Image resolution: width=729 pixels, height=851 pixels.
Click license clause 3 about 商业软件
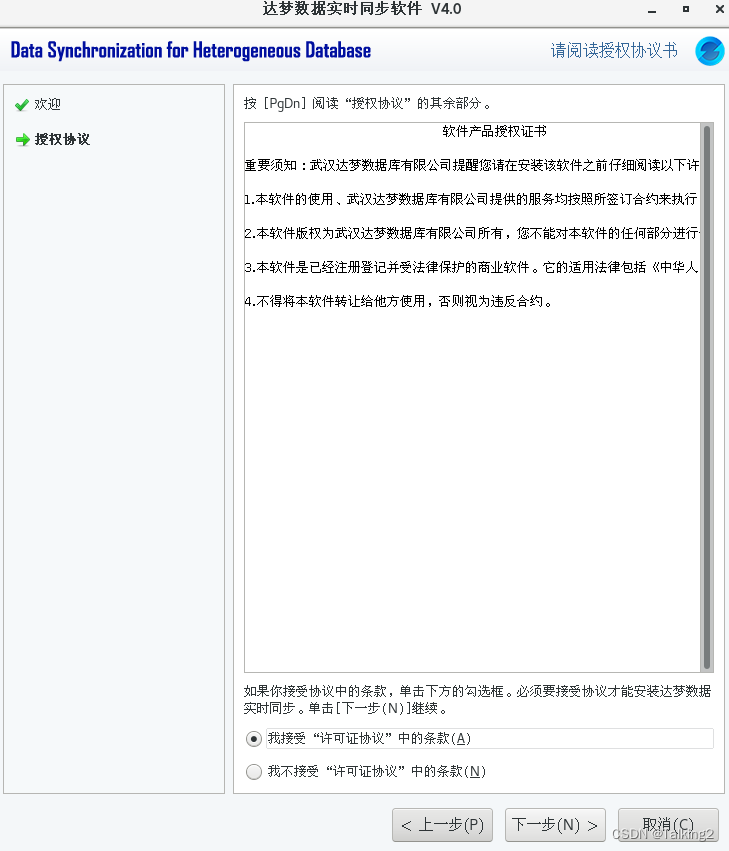point(471,267)
